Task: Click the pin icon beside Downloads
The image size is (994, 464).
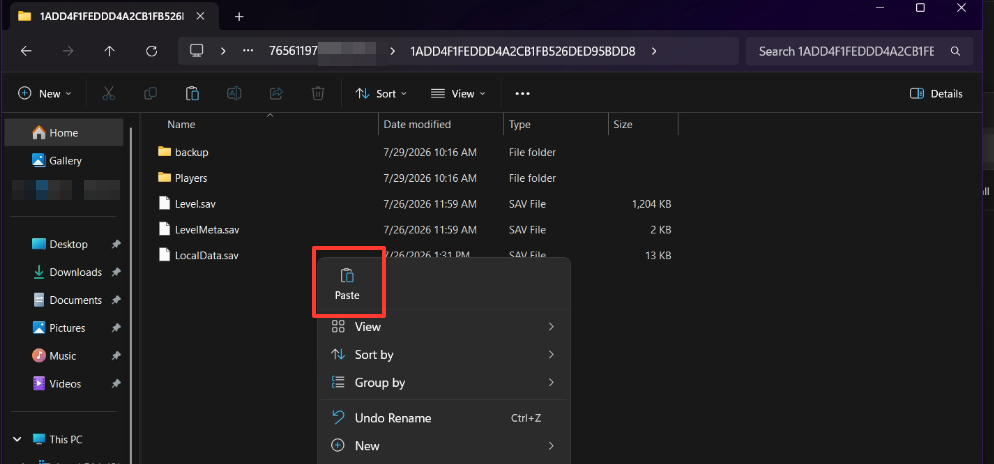Action: [x=116, y=272]
